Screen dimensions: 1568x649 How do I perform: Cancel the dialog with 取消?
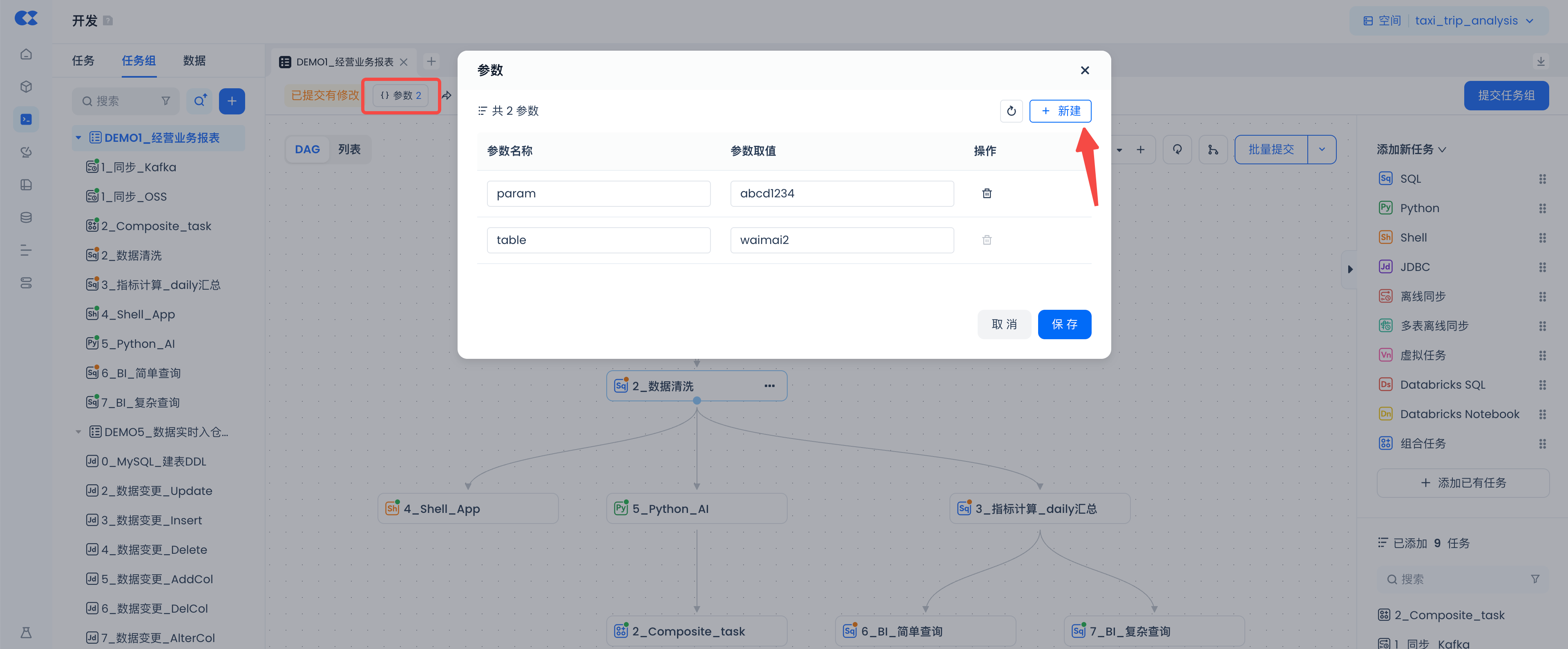pos(1004,324)
